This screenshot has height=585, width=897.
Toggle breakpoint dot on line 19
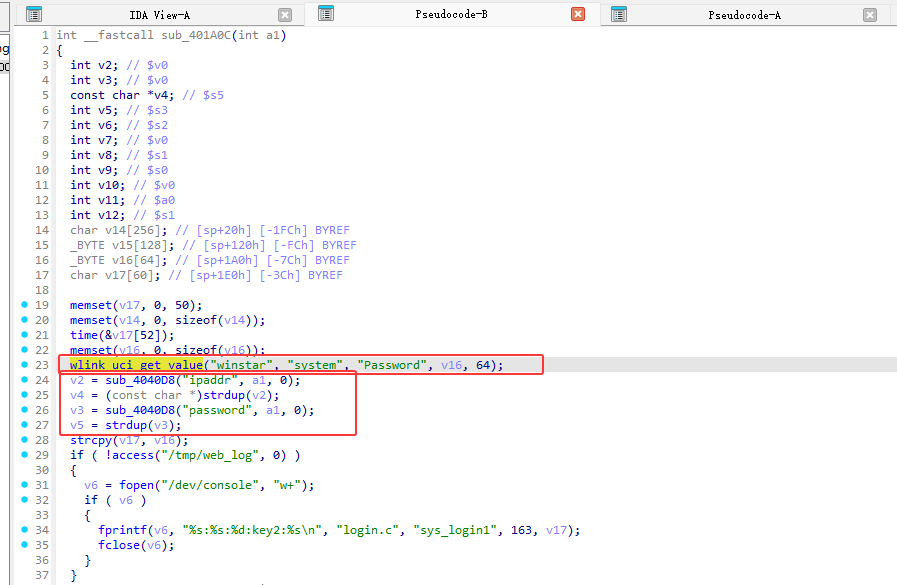[x=24, y=305]
